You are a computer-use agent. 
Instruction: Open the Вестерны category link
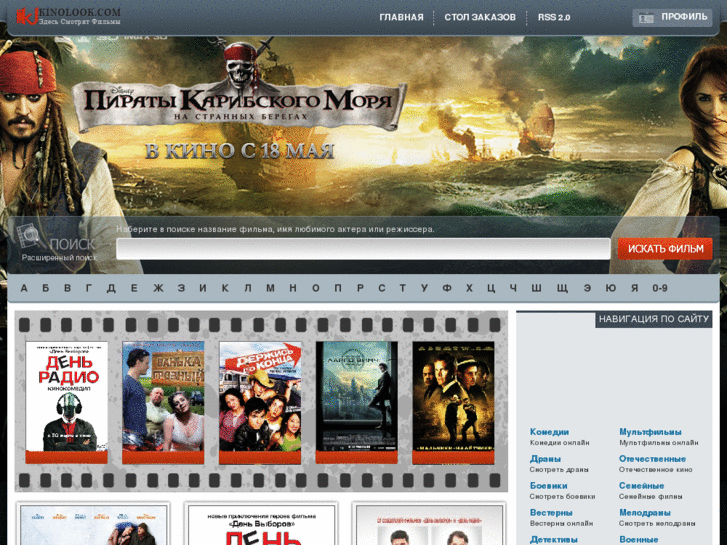551,513
